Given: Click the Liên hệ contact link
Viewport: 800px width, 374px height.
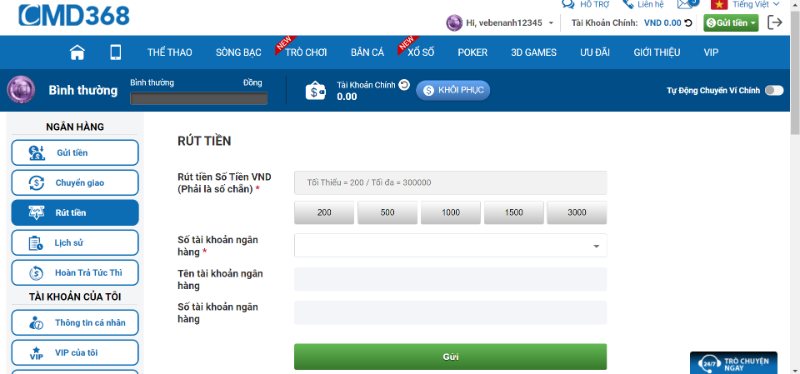Looking at the screenshot, I should click(x=651, y=4).
